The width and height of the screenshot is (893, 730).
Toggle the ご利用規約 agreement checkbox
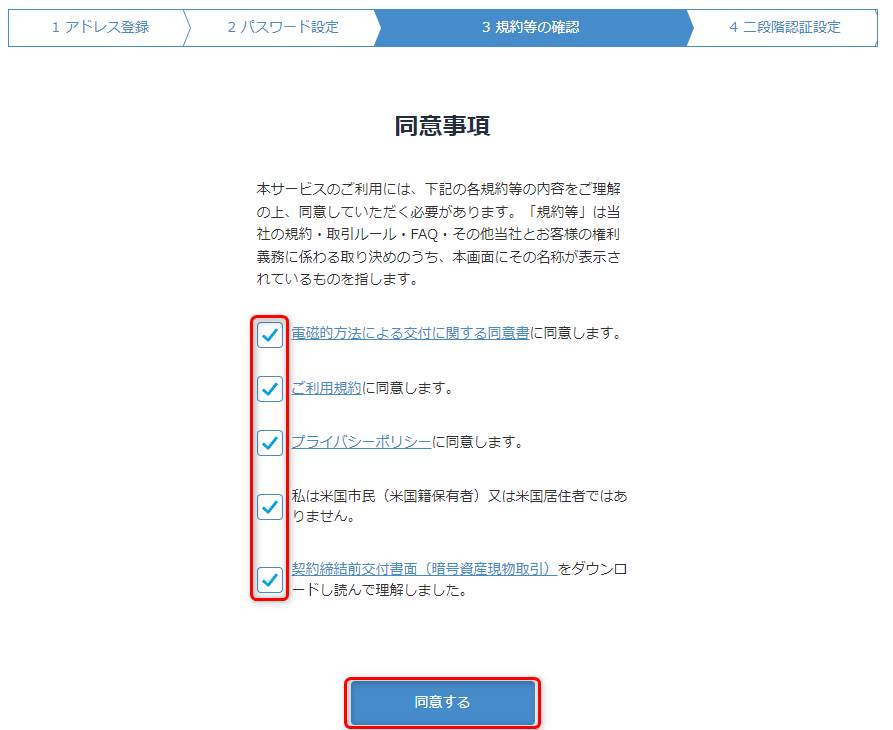pos(270,389)
